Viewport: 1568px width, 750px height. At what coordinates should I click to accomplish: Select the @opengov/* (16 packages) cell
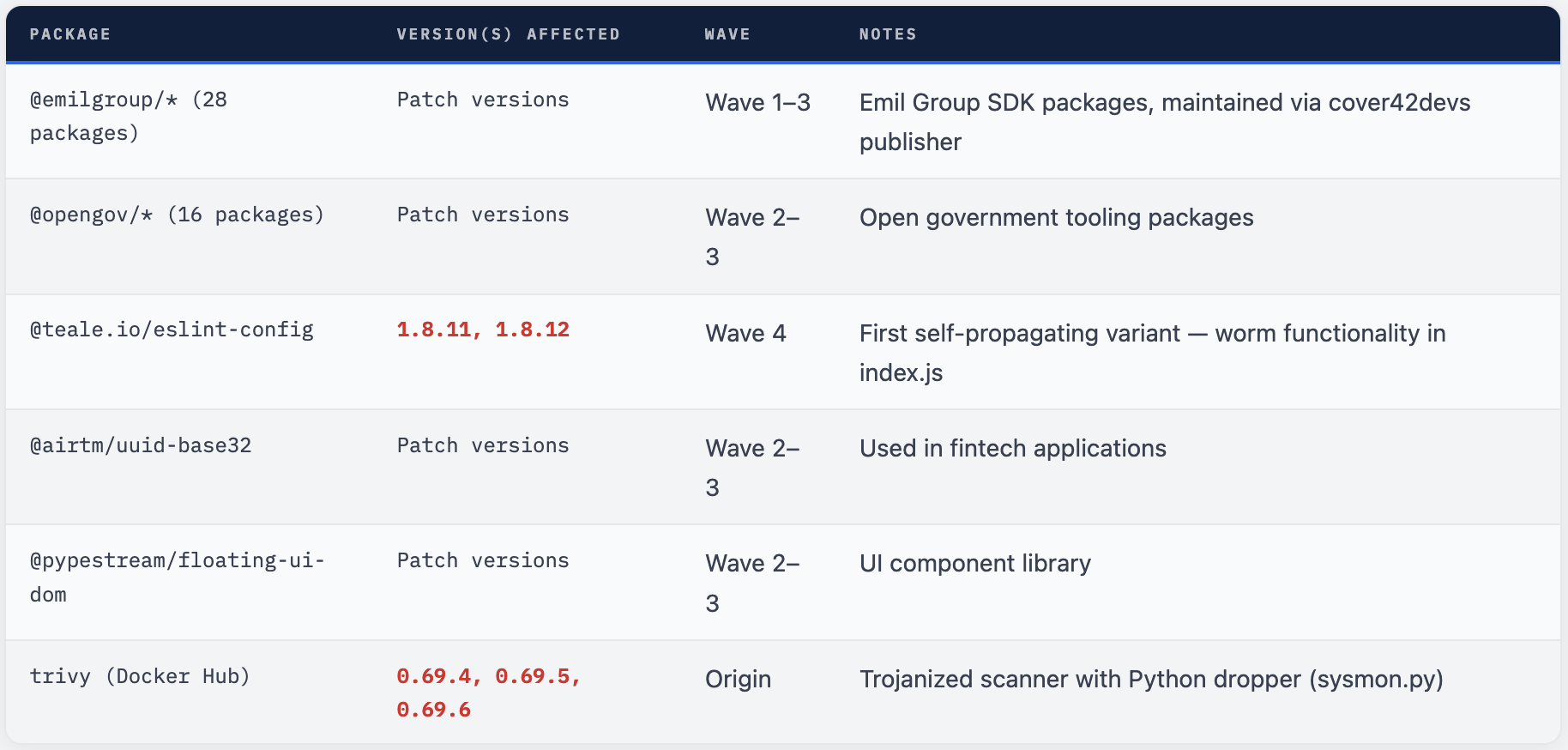coord(177,215)
